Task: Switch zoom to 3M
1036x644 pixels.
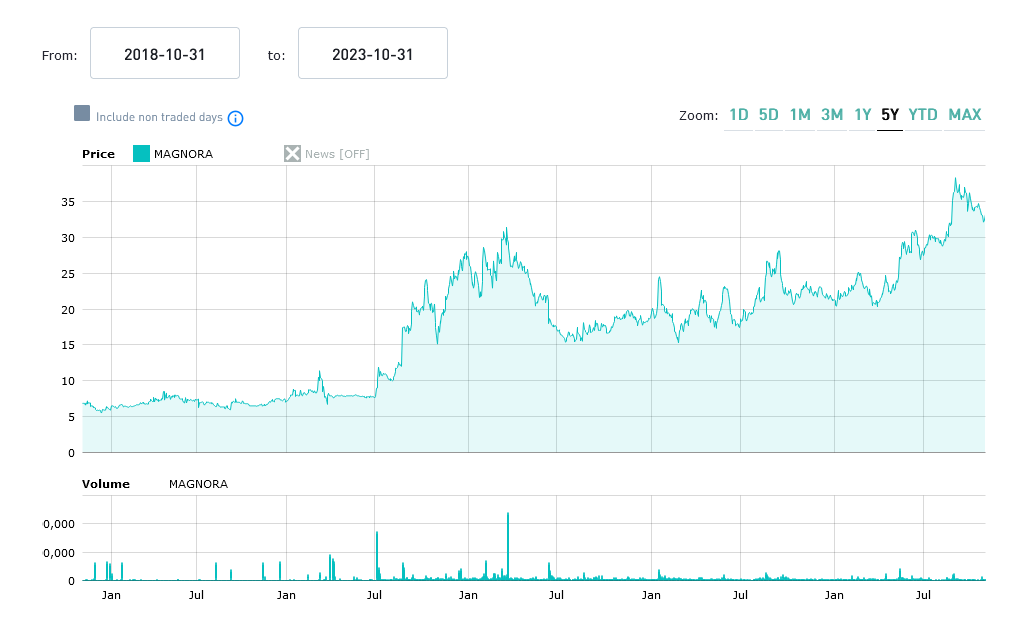Action: click(x=832, y=115)
